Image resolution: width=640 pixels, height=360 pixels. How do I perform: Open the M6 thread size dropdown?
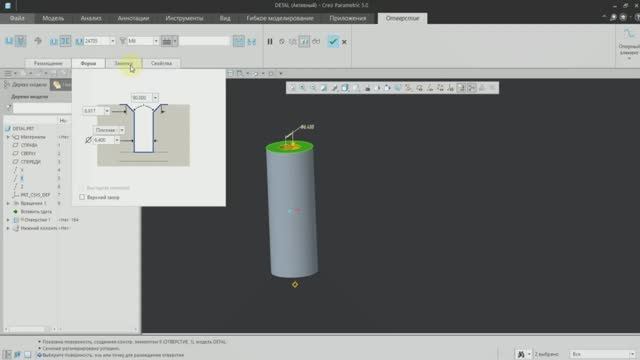tap(156, 41)
